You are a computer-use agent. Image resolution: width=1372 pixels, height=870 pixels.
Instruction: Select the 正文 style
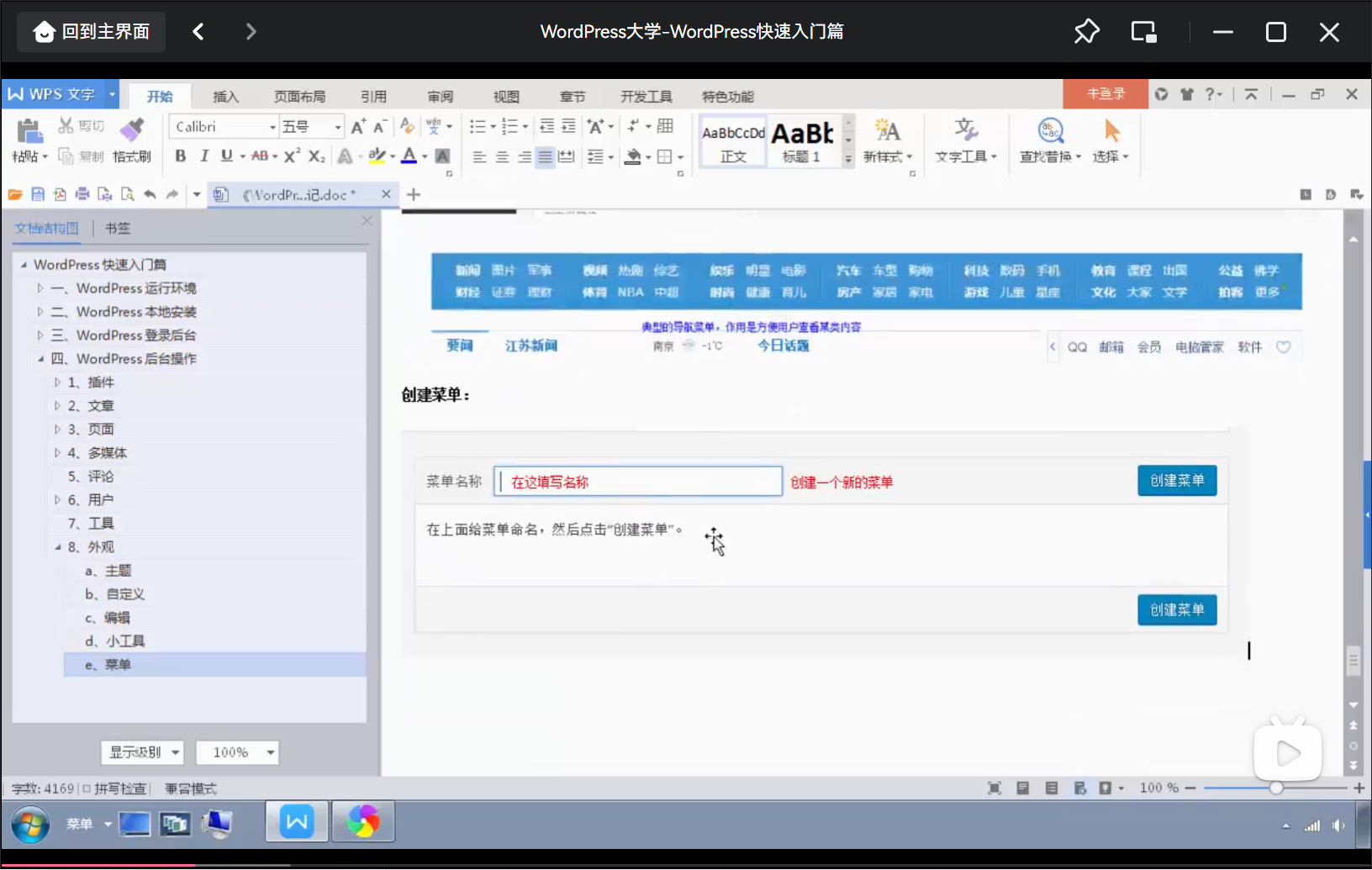733,141
